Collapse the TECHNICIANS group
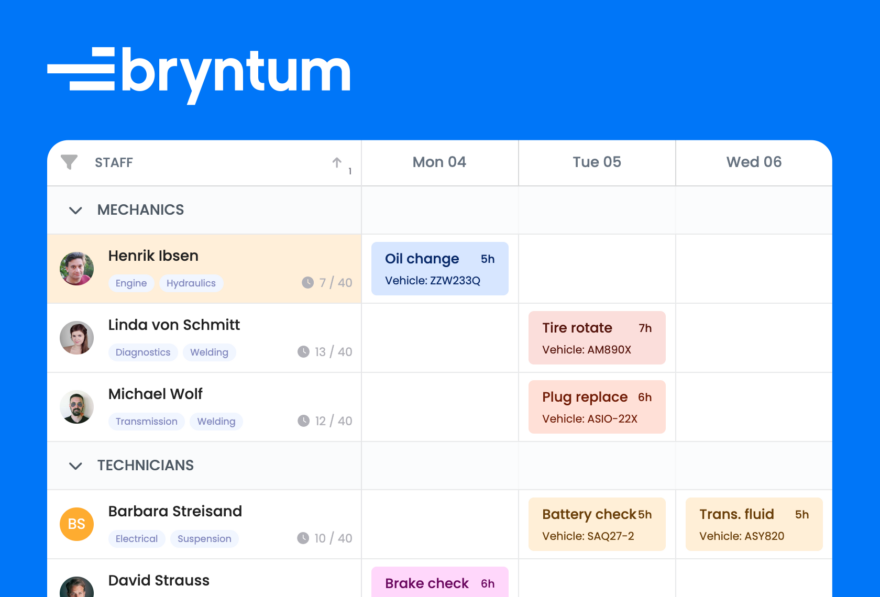Viewport: 880px width, 597px height. click(x=76, y=465)
